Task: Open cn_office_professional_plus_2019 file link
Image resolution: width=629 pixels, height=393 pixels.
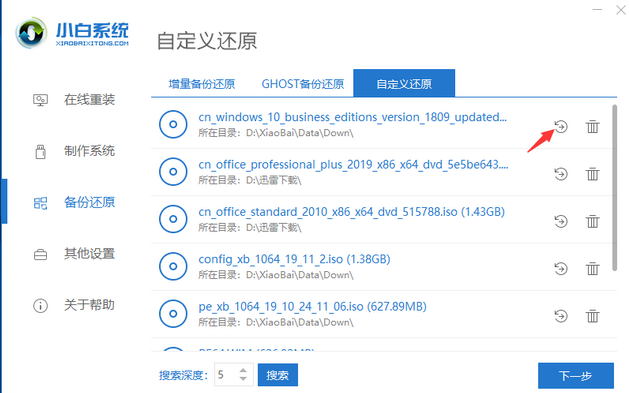Action: point(353,164)
